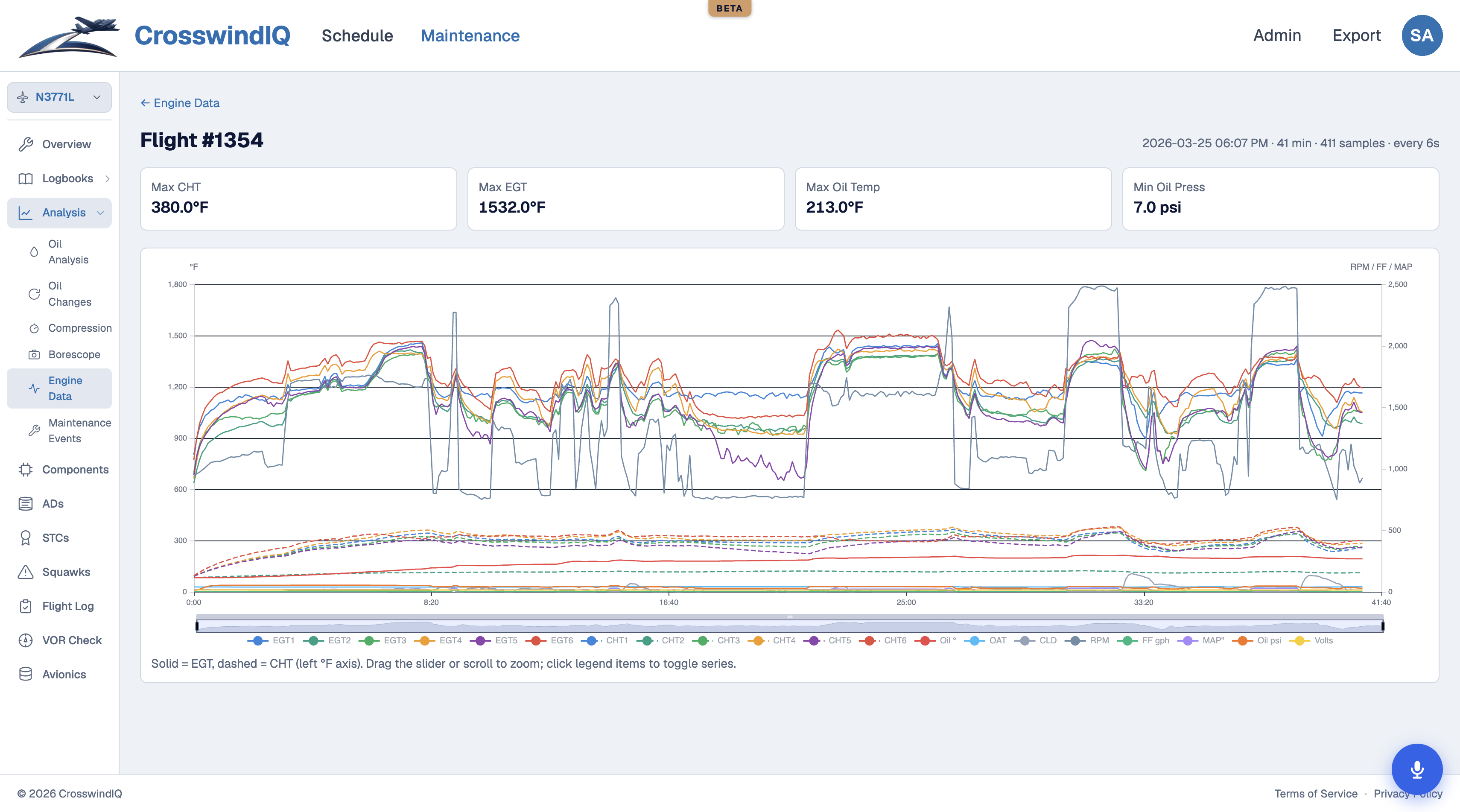
Task: Click the middle of chart zoom slider
Action: [x=789, y=625]
